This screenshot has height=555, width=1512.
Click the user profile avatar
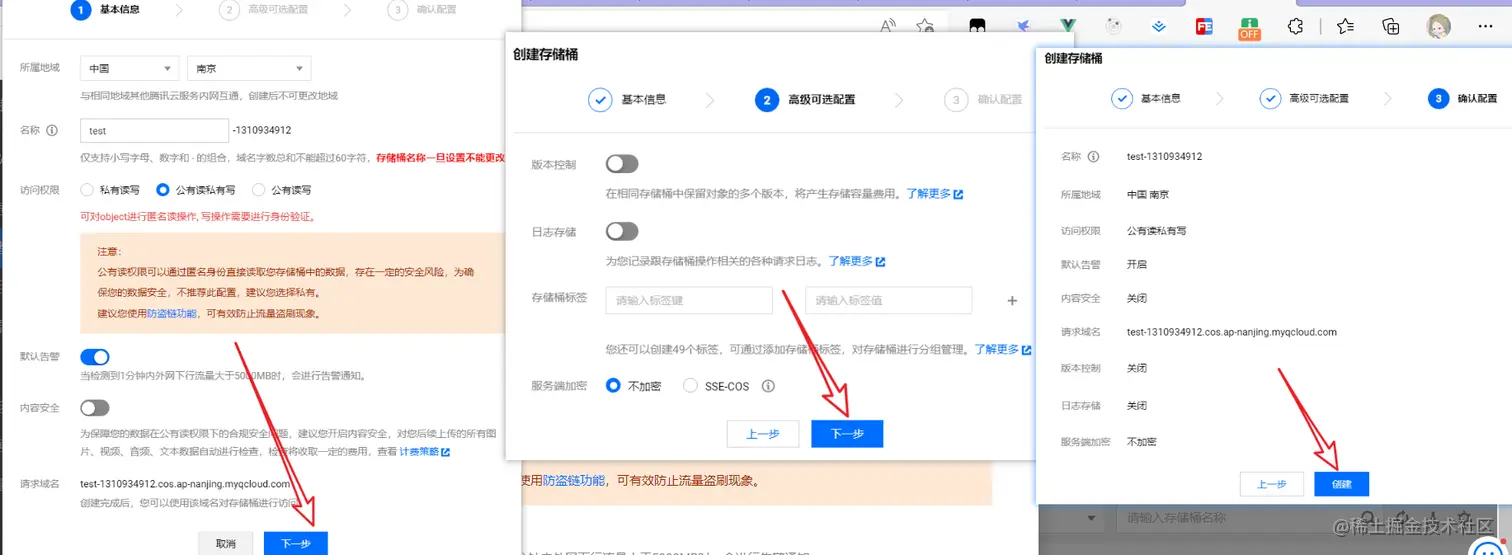pos(1439,27)
